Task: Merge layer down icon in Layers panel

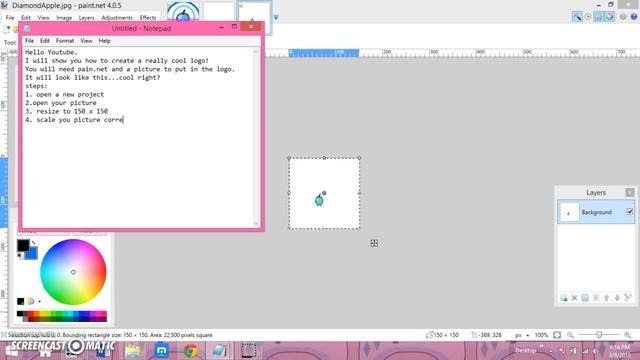Action: 596,298
